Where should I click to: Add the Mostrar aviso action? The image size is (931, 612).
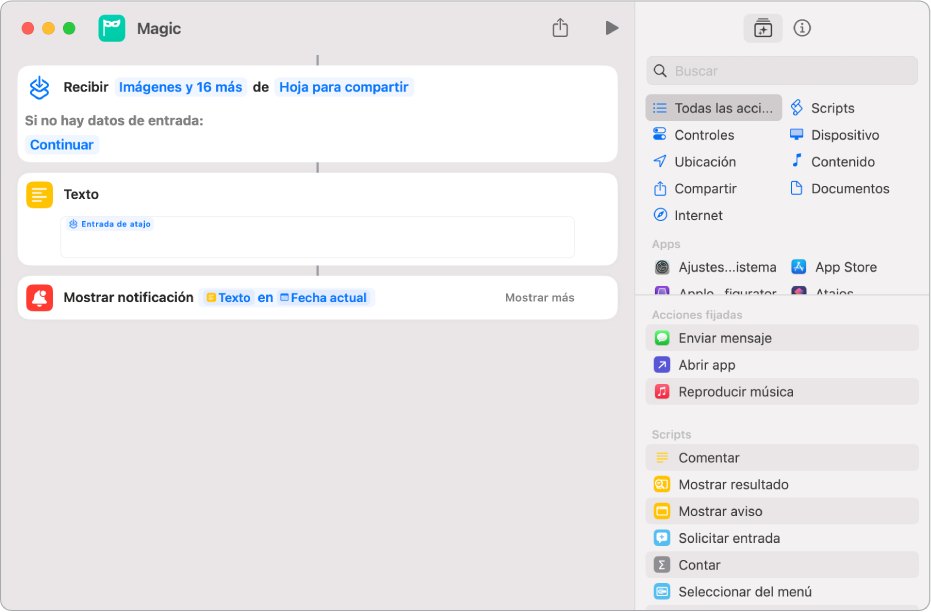(782, 511)
